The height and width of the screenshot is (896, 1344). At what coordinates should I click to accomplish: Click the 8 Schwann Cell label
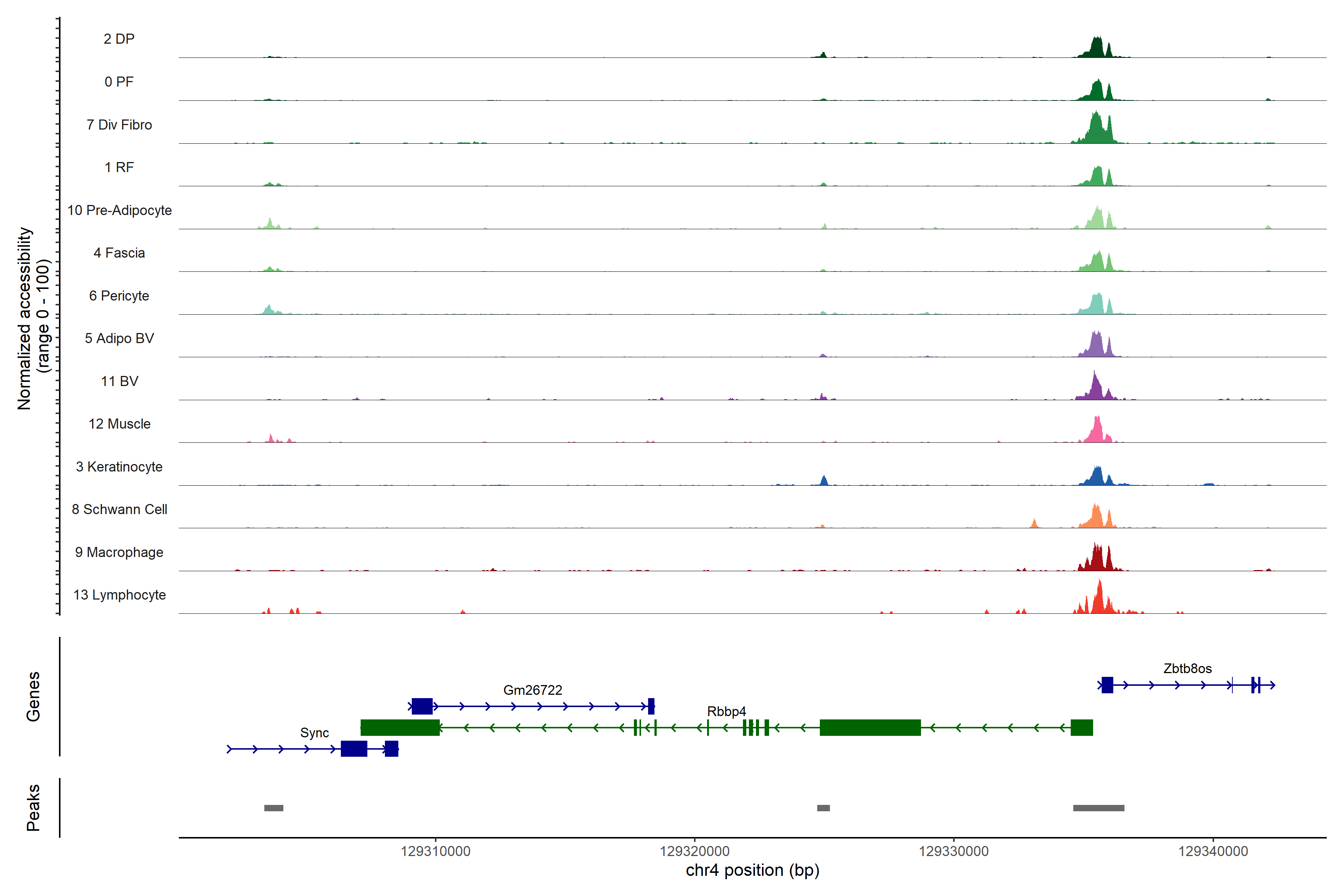(x=119, y=509)
